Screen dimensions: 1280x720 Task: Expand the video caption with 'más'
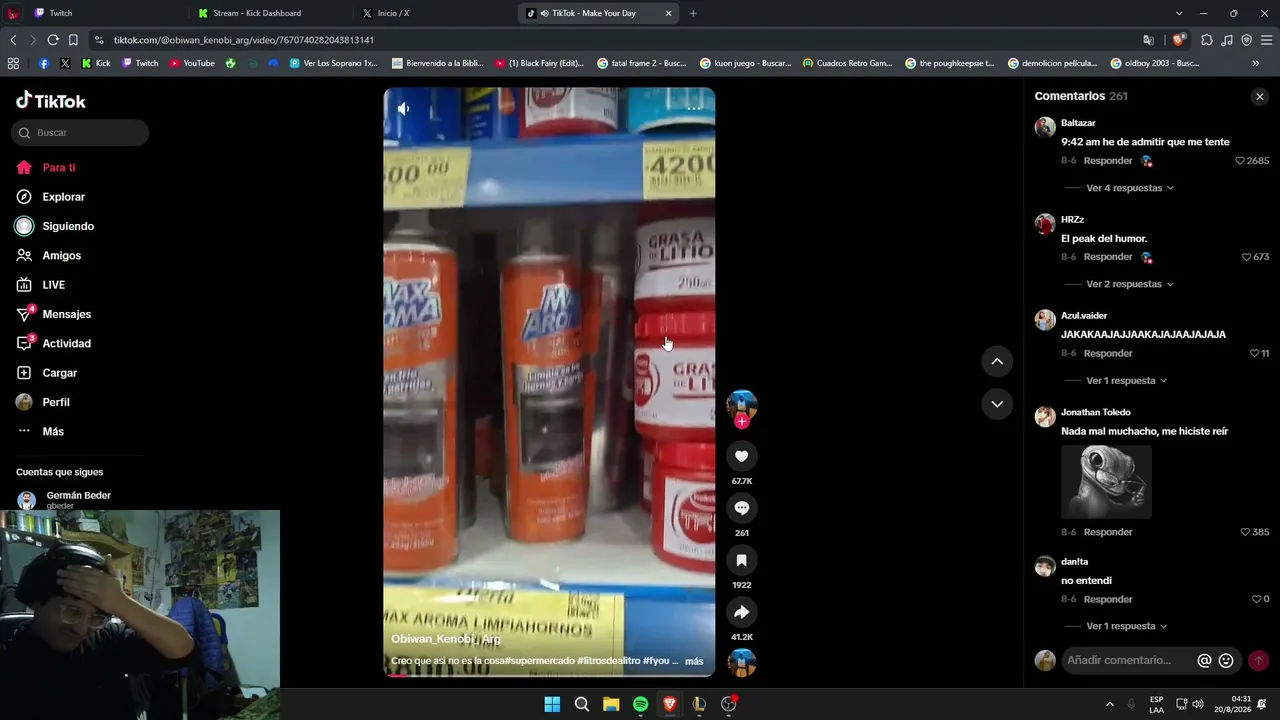[x=694, y=661]
